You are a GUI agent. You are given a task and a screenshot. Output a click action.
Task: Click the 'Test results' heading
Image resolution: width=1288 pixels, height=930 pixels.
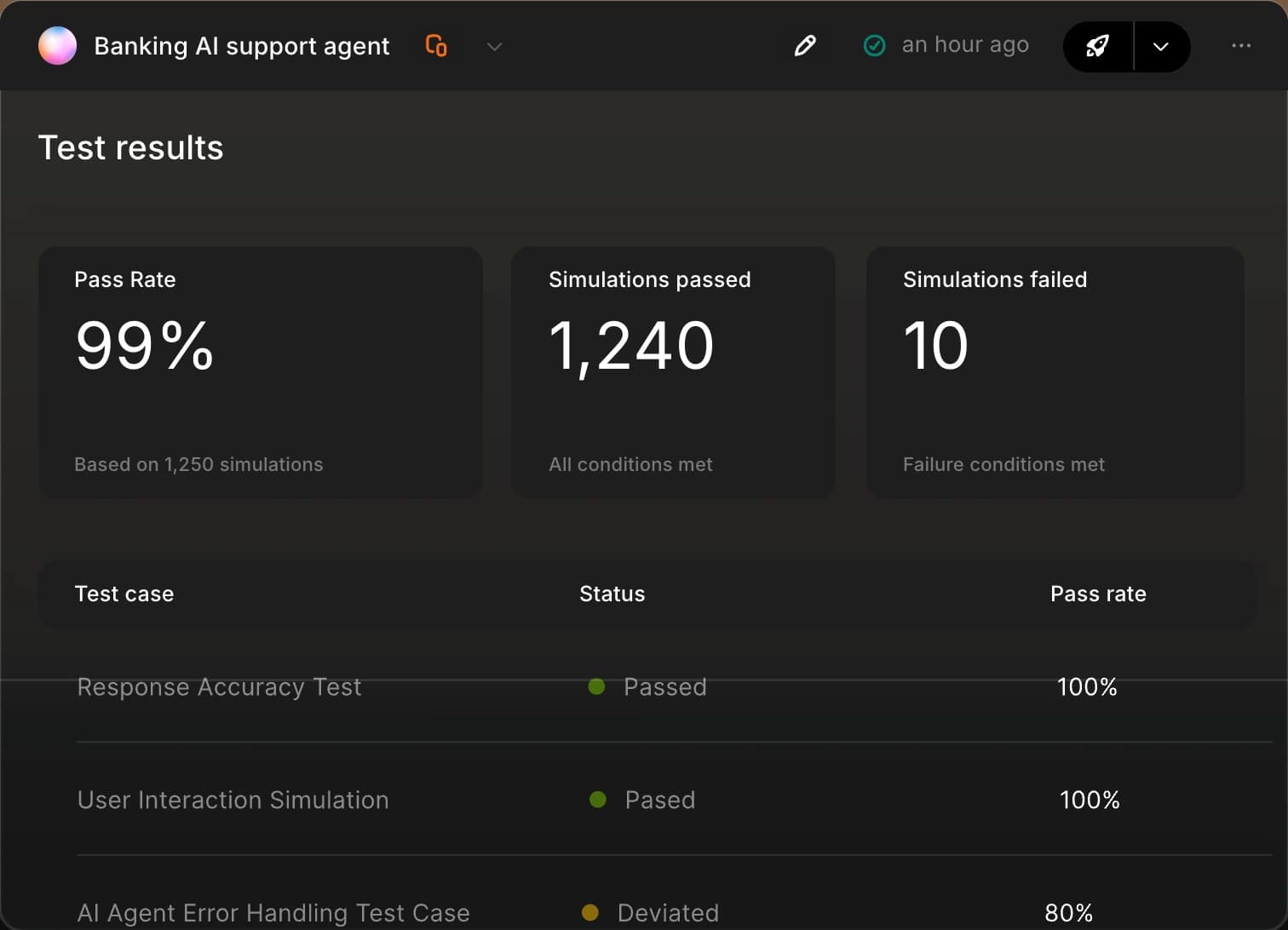pyautogui.click(x=131, y=148)
